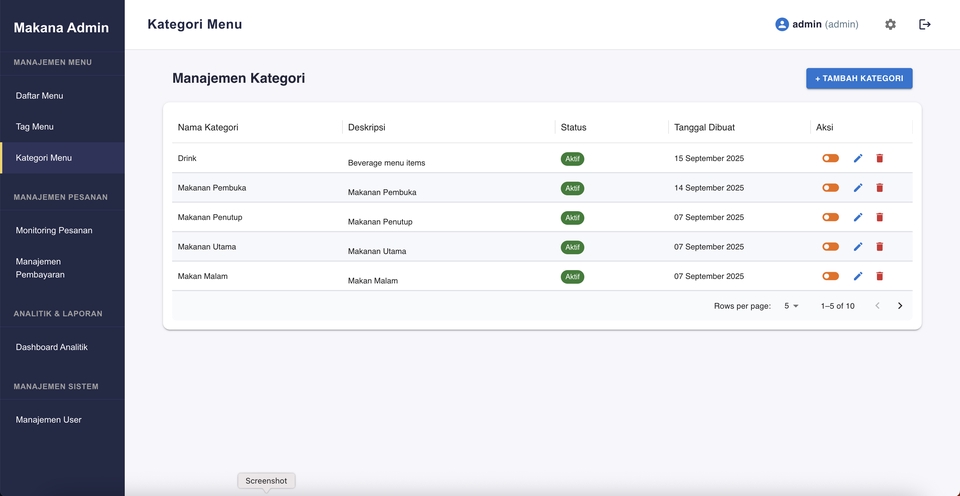The width and height of the screenshot is (960, 496).
Task: Open Dashboard Analitik link
Action: point(52,347)
